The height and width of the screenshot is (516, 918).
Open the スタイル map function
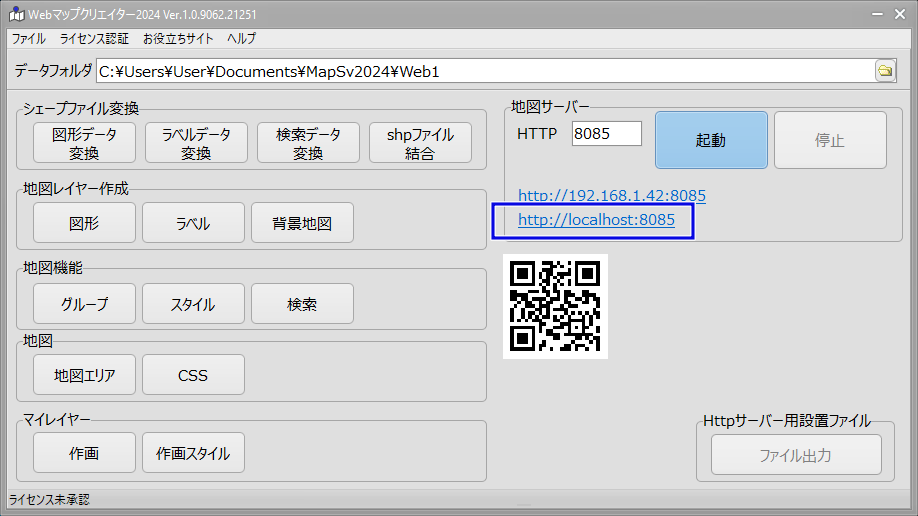pyautogui.click(x=193, y=303)
